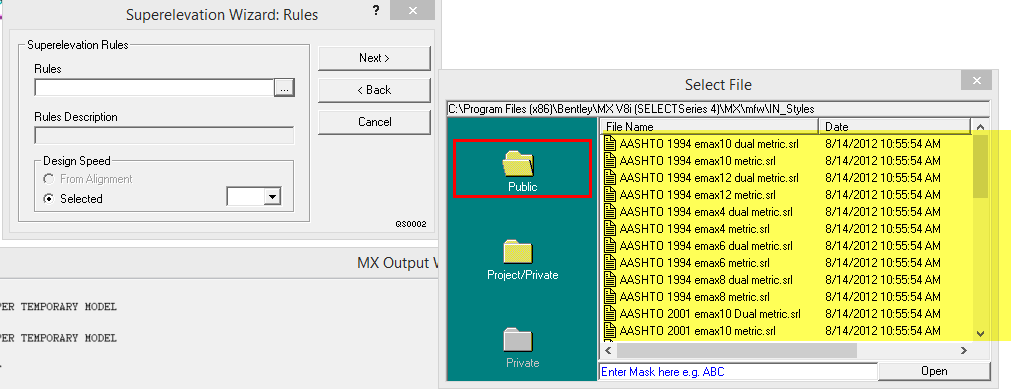Close the Superelevation Wizard dialog
1011x389 pixels.
[x=413, y=11]
